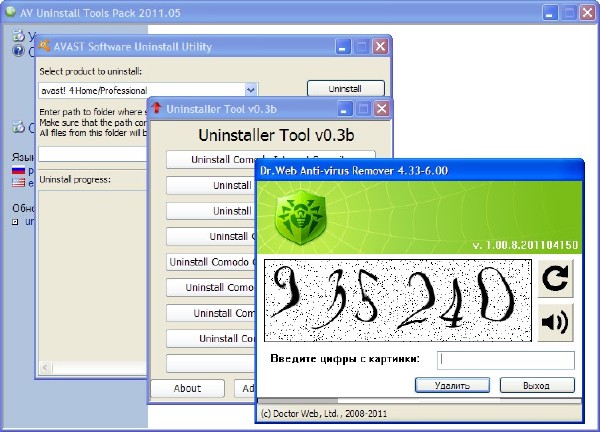Screen dimensions: 600x432
Task: Click the AVAST folder path text field
Action: (x=92, y=154)
